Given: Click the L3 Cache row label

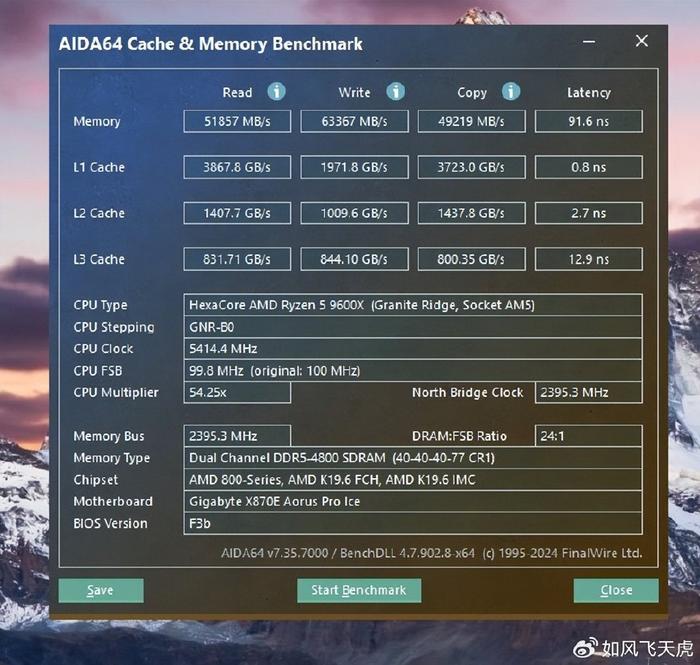Looking at the screenshot, I should point(99,259).
